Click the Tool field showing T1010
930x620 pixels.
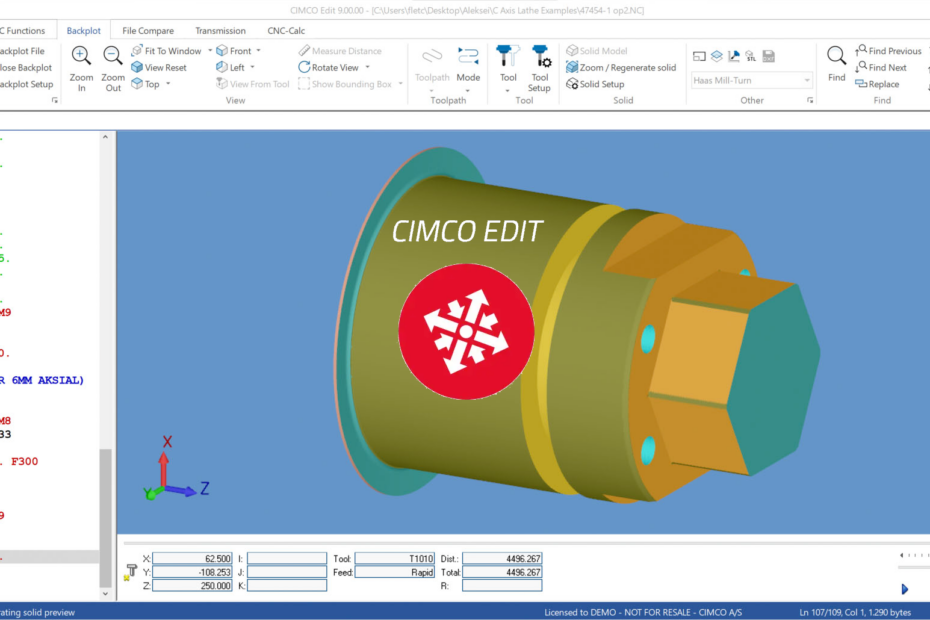pyautogui.click(x=395, y=558)
